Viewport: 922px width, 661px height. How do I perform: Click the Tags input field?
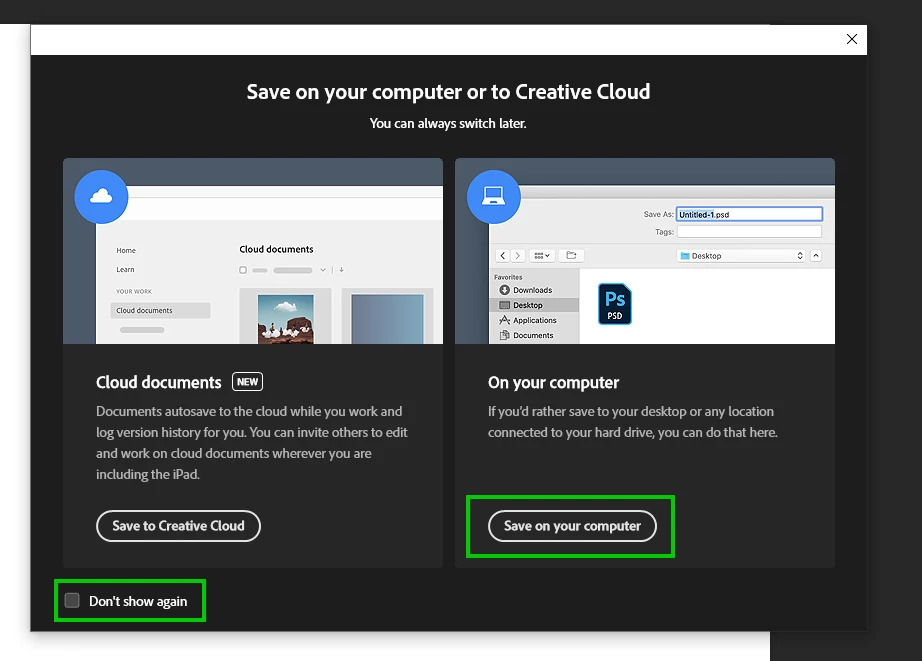click(749, 232)
